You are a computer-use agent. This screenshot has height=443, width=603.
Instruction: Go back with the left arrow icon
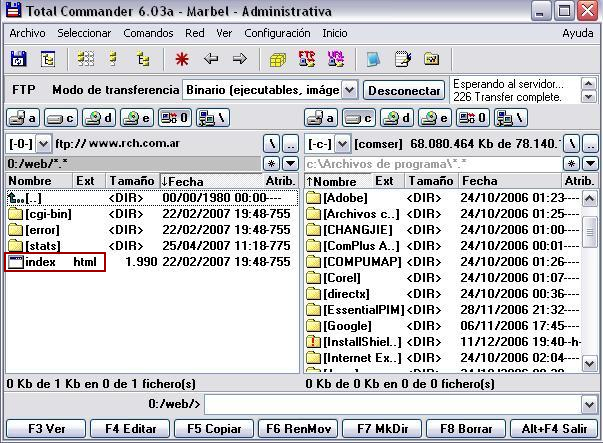point(211,59)
